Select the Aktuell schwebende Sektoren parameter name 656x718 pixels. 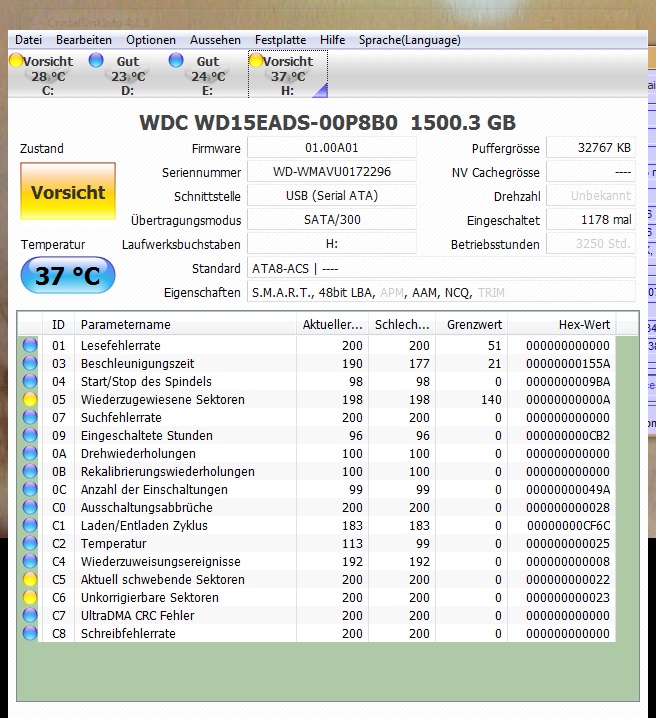tap(163, 579)
